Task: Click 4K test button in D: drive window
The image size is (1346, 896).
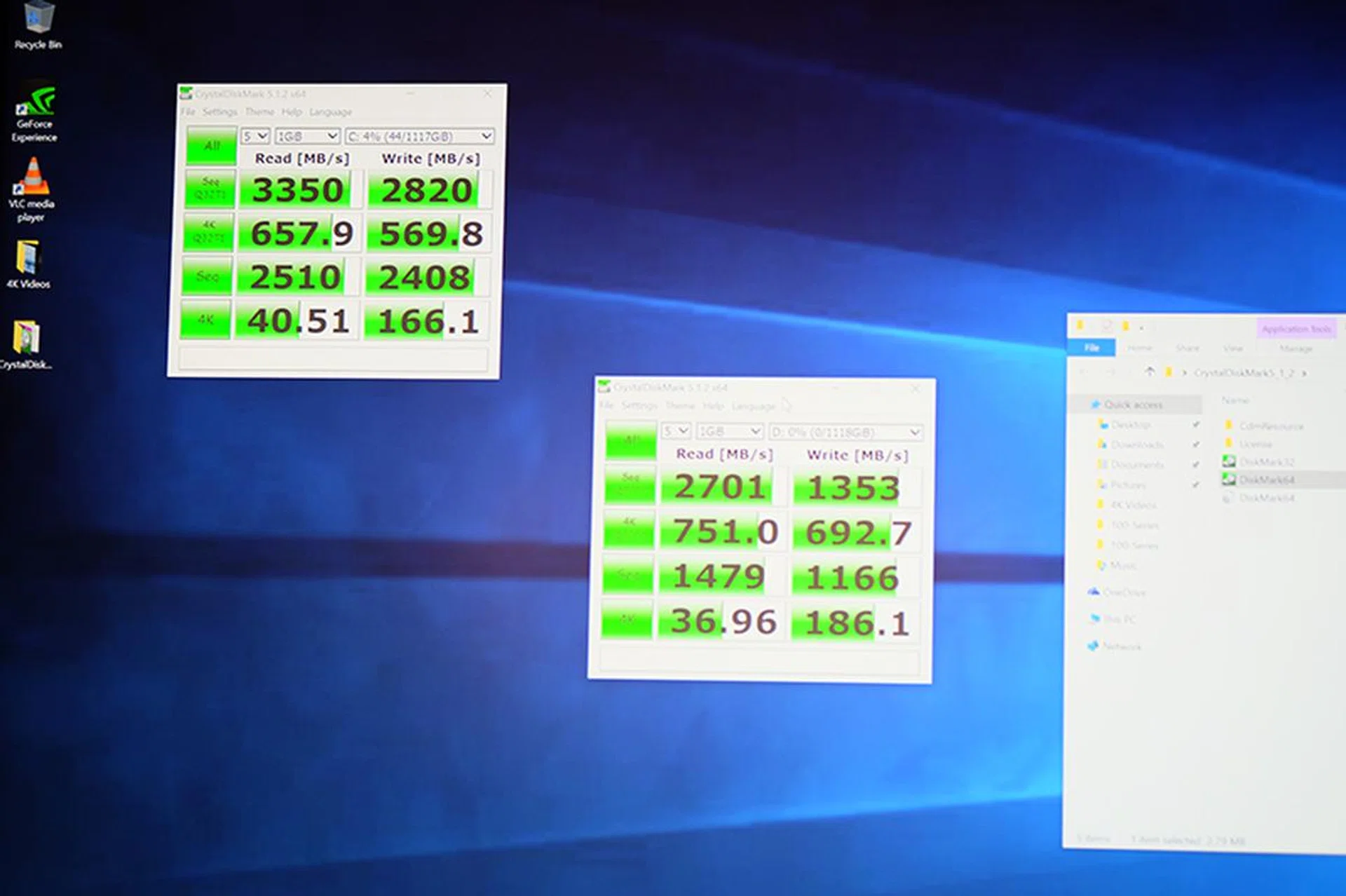Action: [627, 620]
